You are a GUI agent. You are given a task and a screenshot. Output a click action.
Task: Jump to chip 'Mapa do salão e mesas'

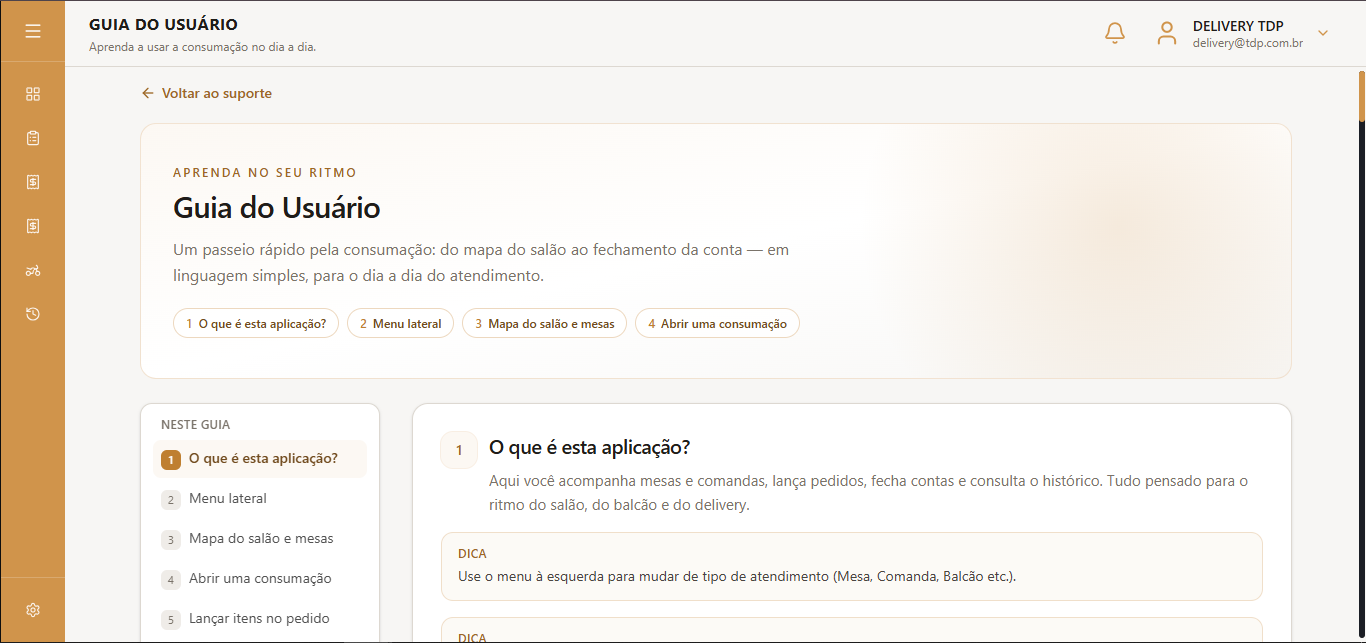tap(545, 324)
